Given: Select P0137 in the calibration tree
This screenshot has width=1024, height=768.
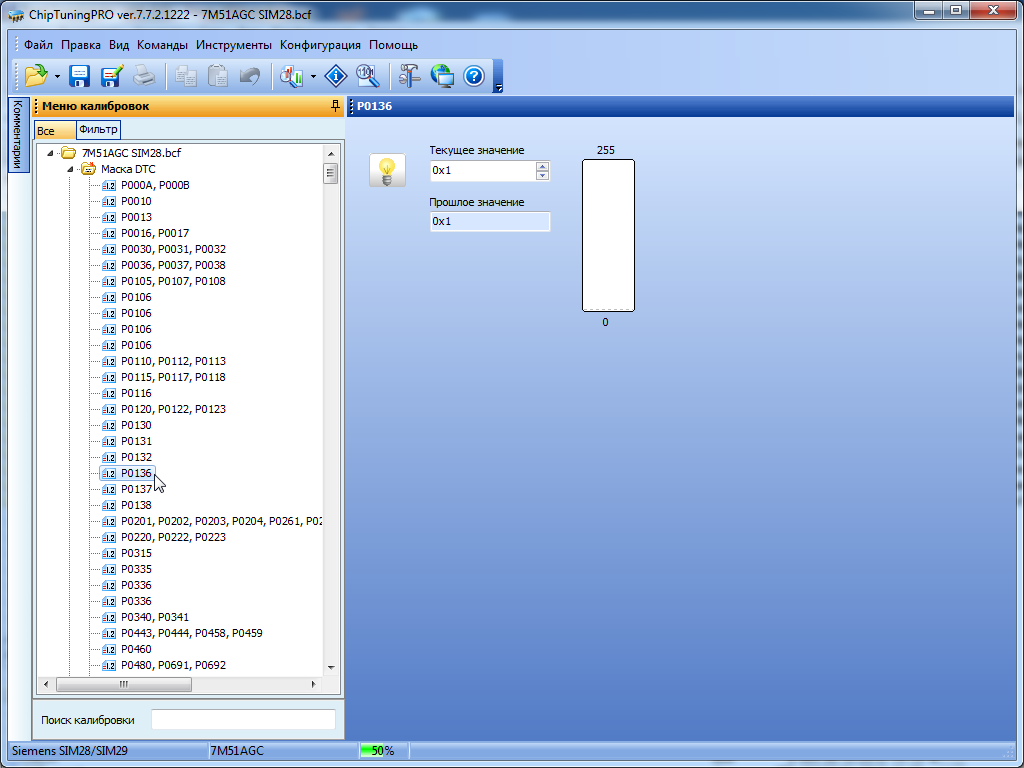Looking at the screenshot, I should pyautogui.click(x=136, y=489).
